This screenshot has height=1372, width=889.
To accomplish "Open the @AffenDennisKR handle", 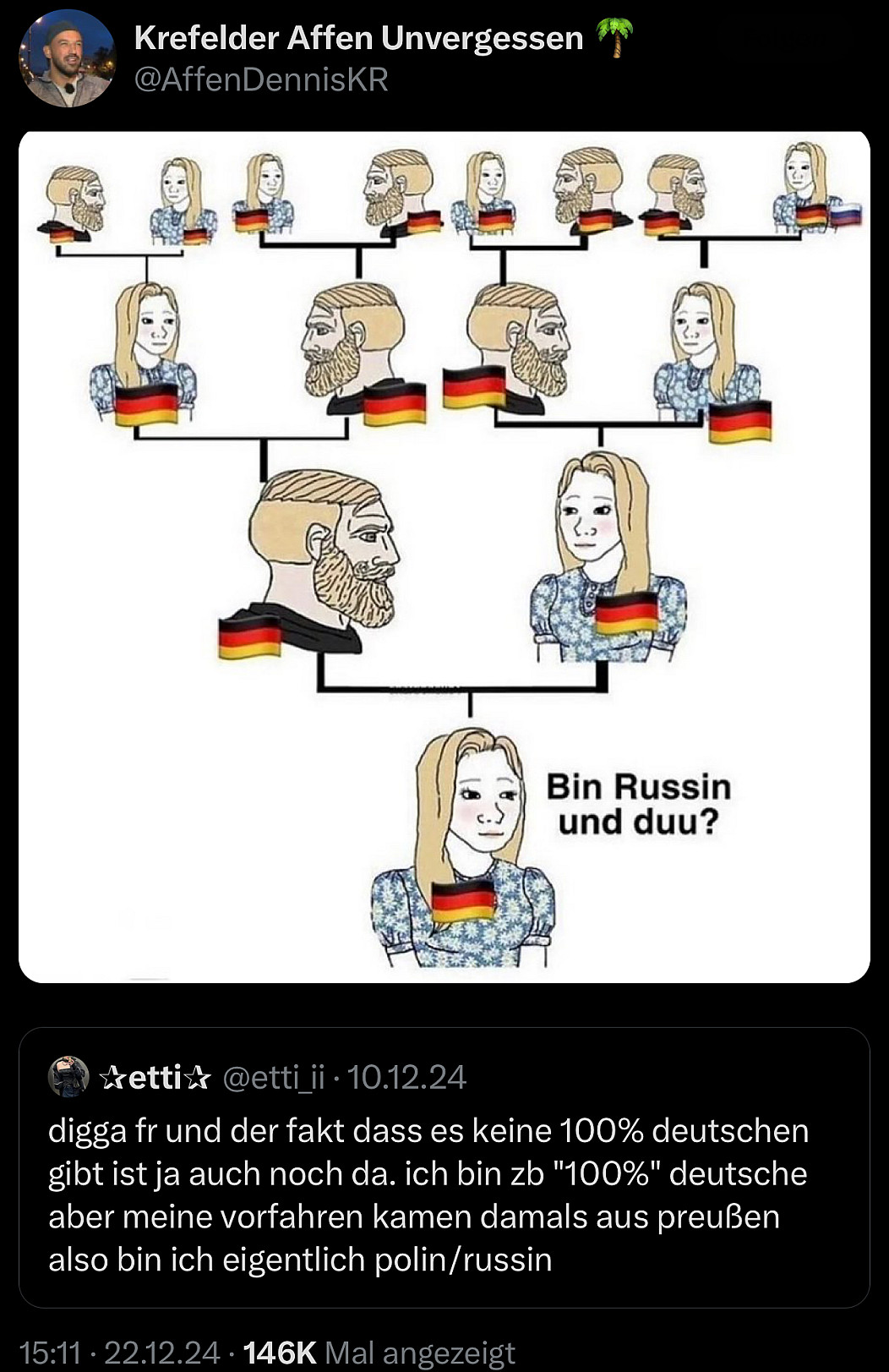I will click(x=261, y=79).
